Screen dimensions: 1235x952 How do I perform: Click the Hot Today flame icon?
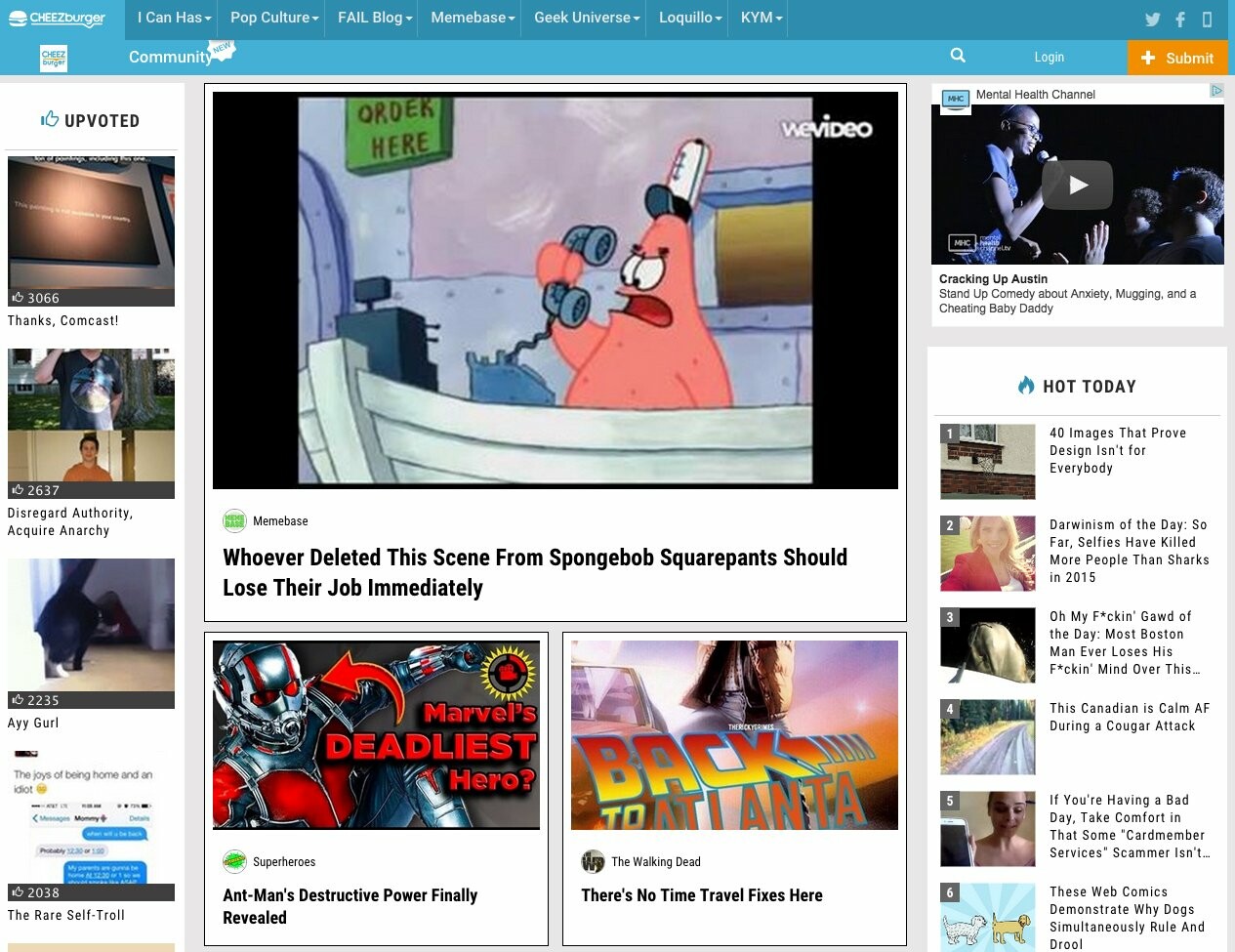[1026, 385]
